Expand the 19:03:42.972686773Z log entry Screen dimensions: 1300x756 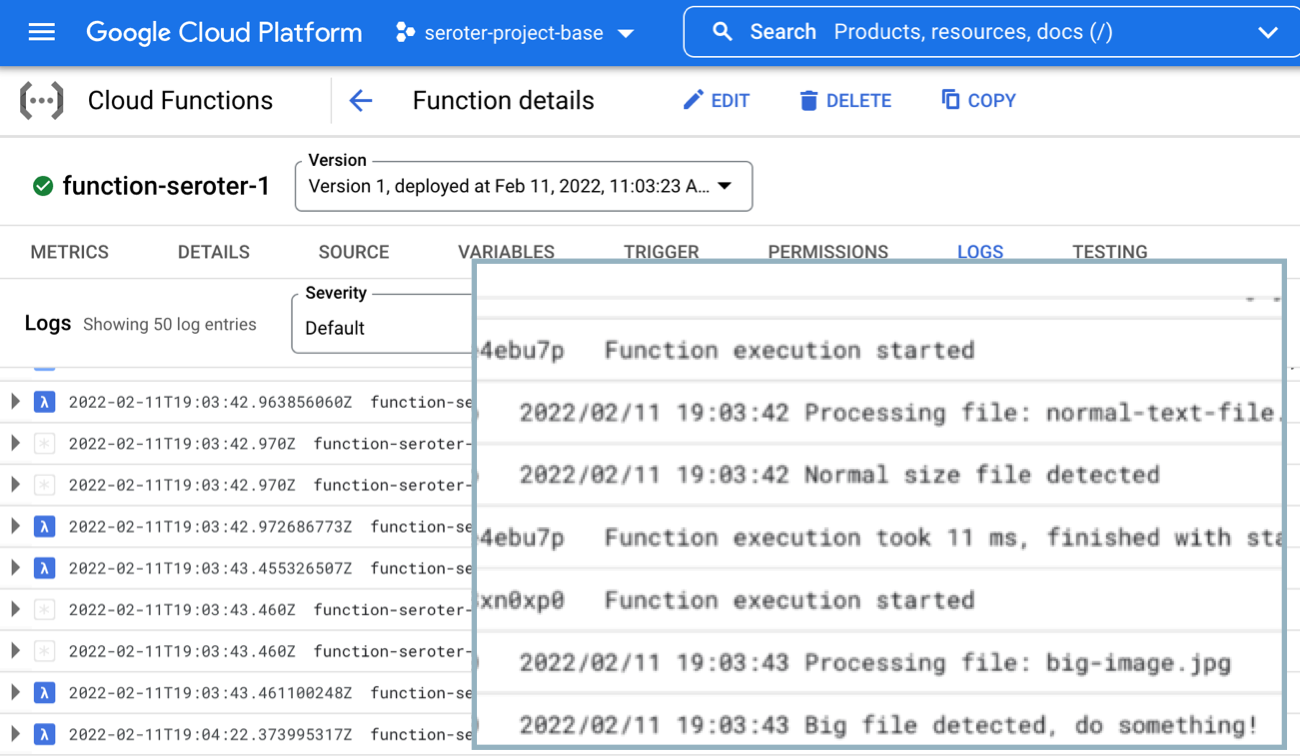[15, 526]
